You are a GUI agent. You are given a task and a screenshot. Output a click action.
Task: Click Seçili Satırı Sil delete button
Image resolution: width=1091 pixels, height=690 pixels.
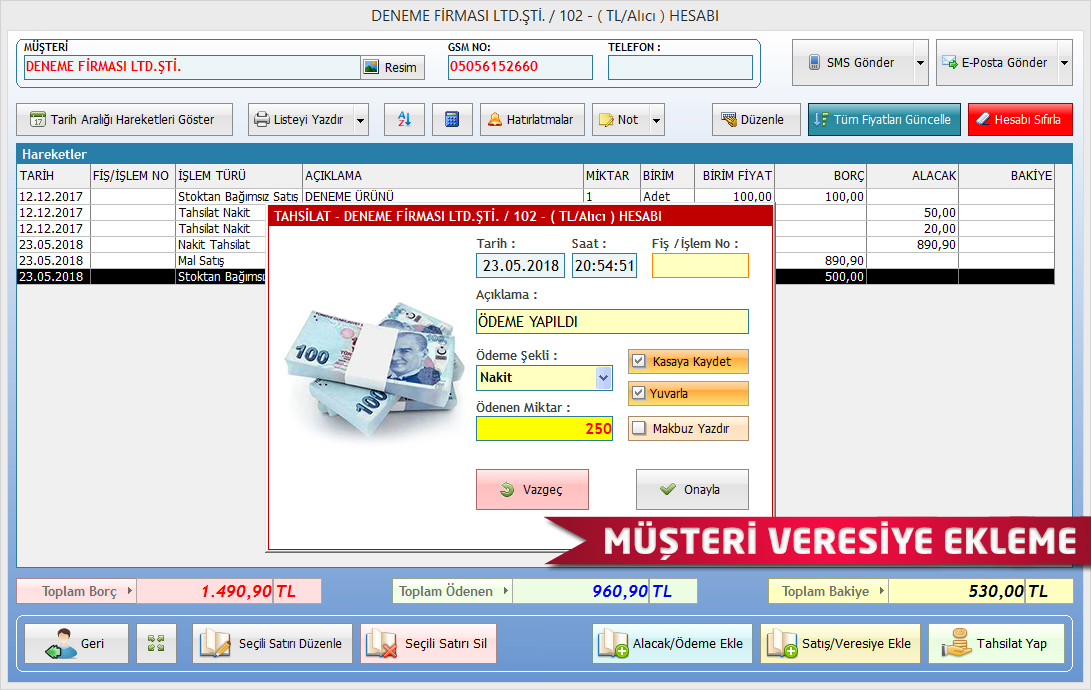coord(428,643)
